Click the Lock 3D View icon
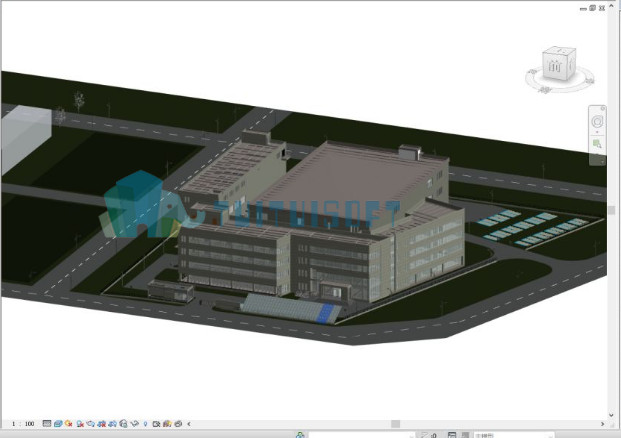The width and height of the screenshot is (621, 438). click(123, 424)
